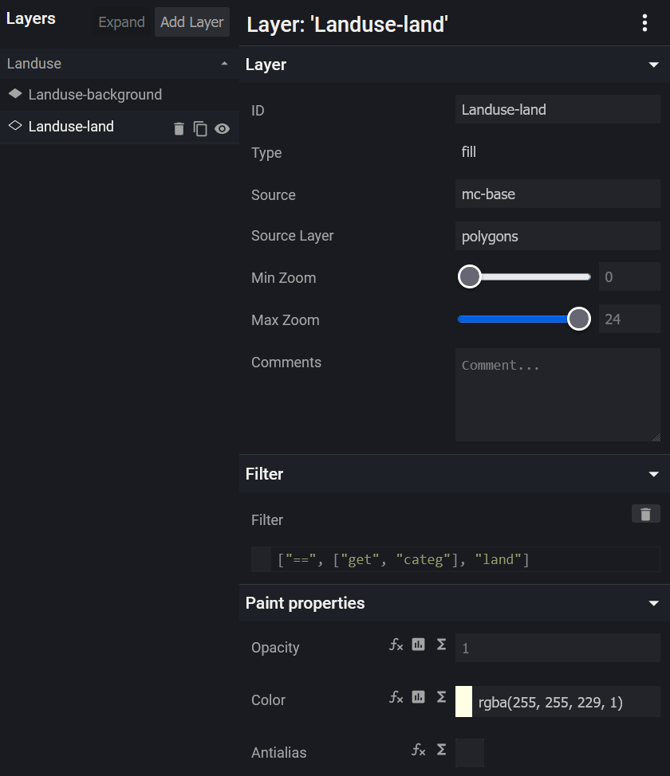The width and height of the screenshot is (670, 776).
Task: Open the fill color swatch picker
Action: coord(464,701)
